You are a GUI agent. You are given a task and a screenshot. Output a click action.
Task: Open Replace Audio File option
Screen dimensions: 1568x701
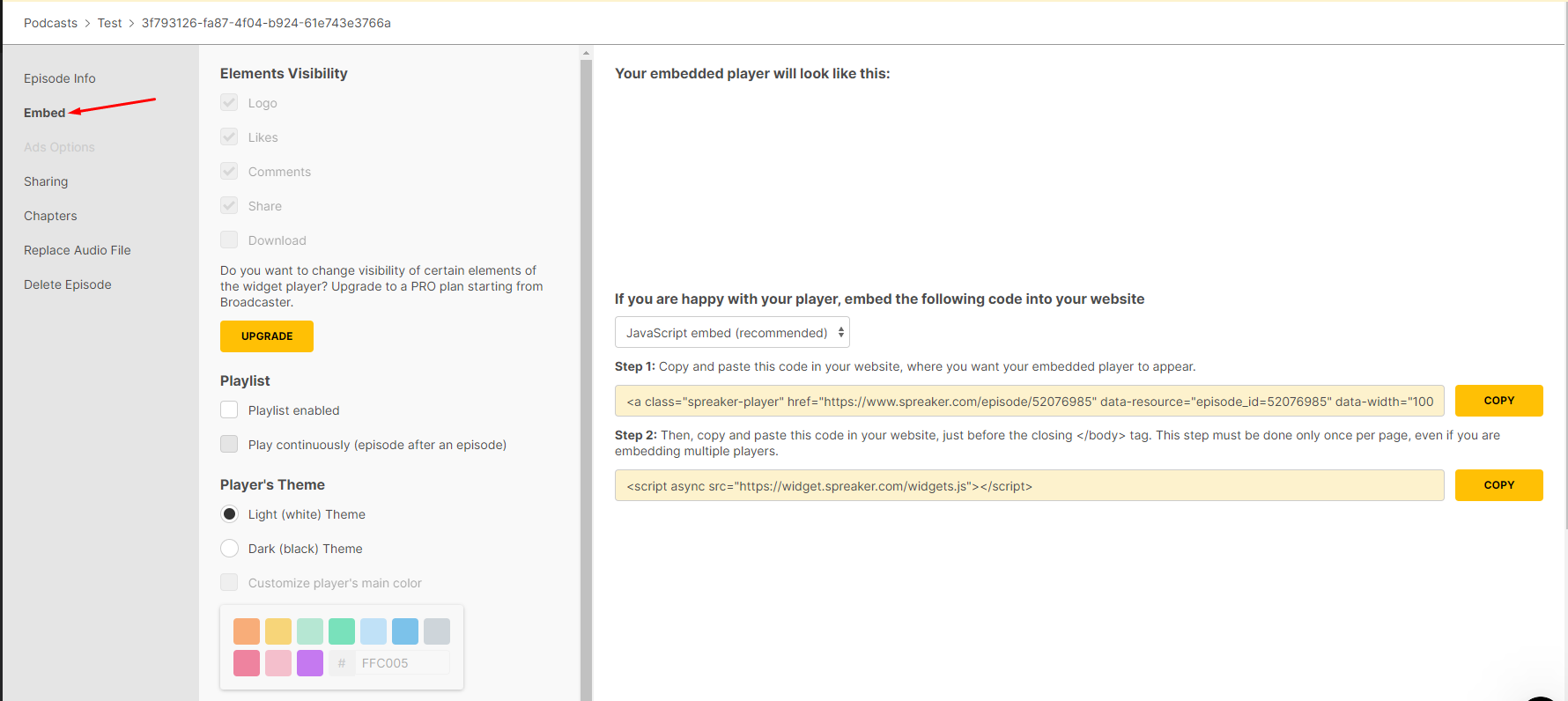coord(78,250)
